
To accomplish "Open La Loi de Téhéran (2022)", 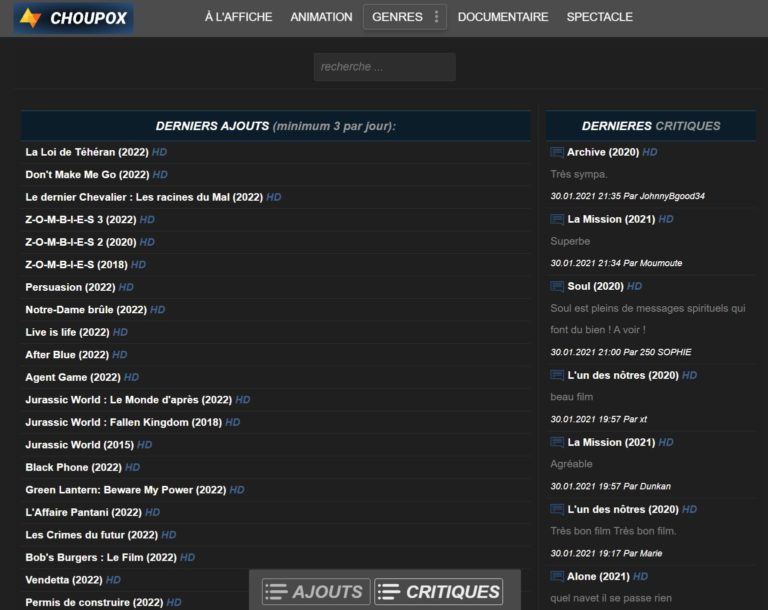I will tap(87, 152).
